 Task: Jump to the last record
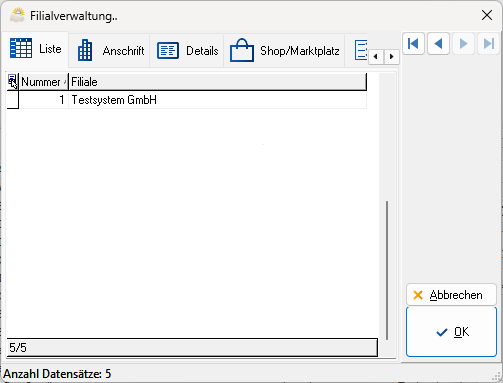coord(489,43)
